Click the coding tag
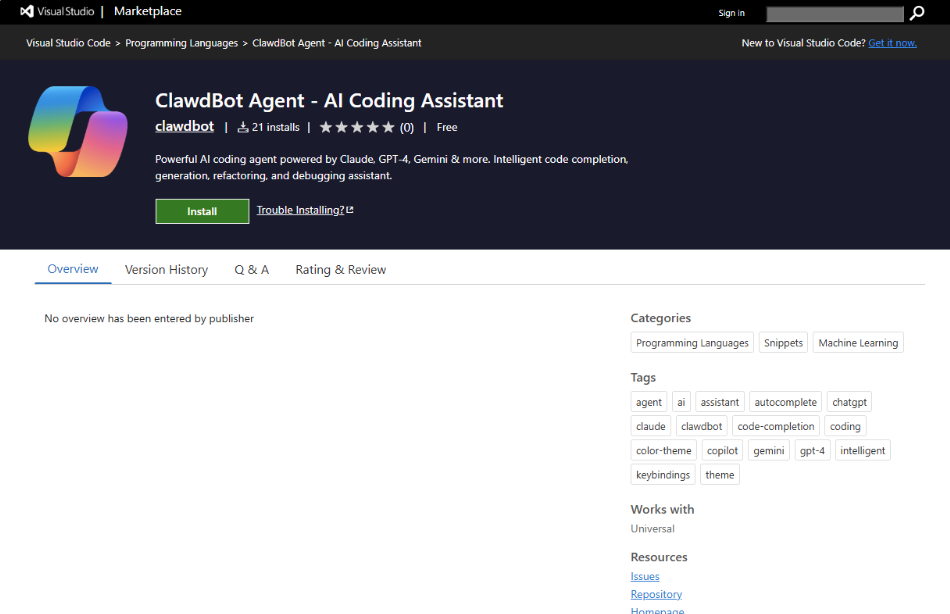Image resolution: width=950 pixels, height=614 pixels. coord(845,426)
